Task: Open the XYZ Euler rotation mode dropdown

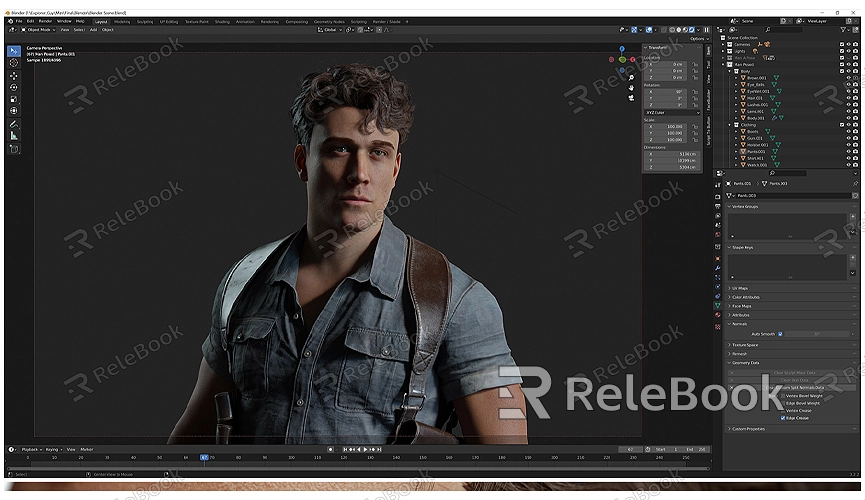Action: pyautogui.click(x=663, y=112)
